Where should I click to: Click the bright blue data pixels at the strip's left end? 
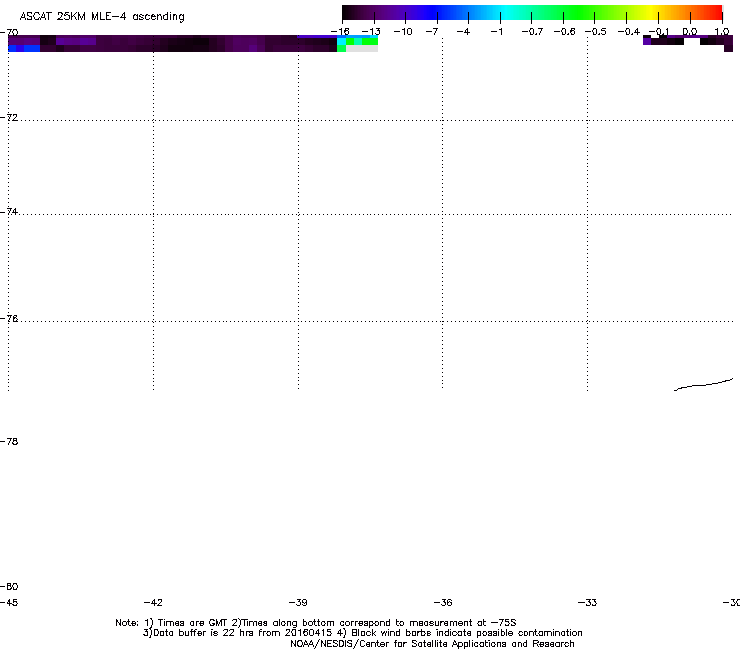pyautogui.click(x=24, y=48)
